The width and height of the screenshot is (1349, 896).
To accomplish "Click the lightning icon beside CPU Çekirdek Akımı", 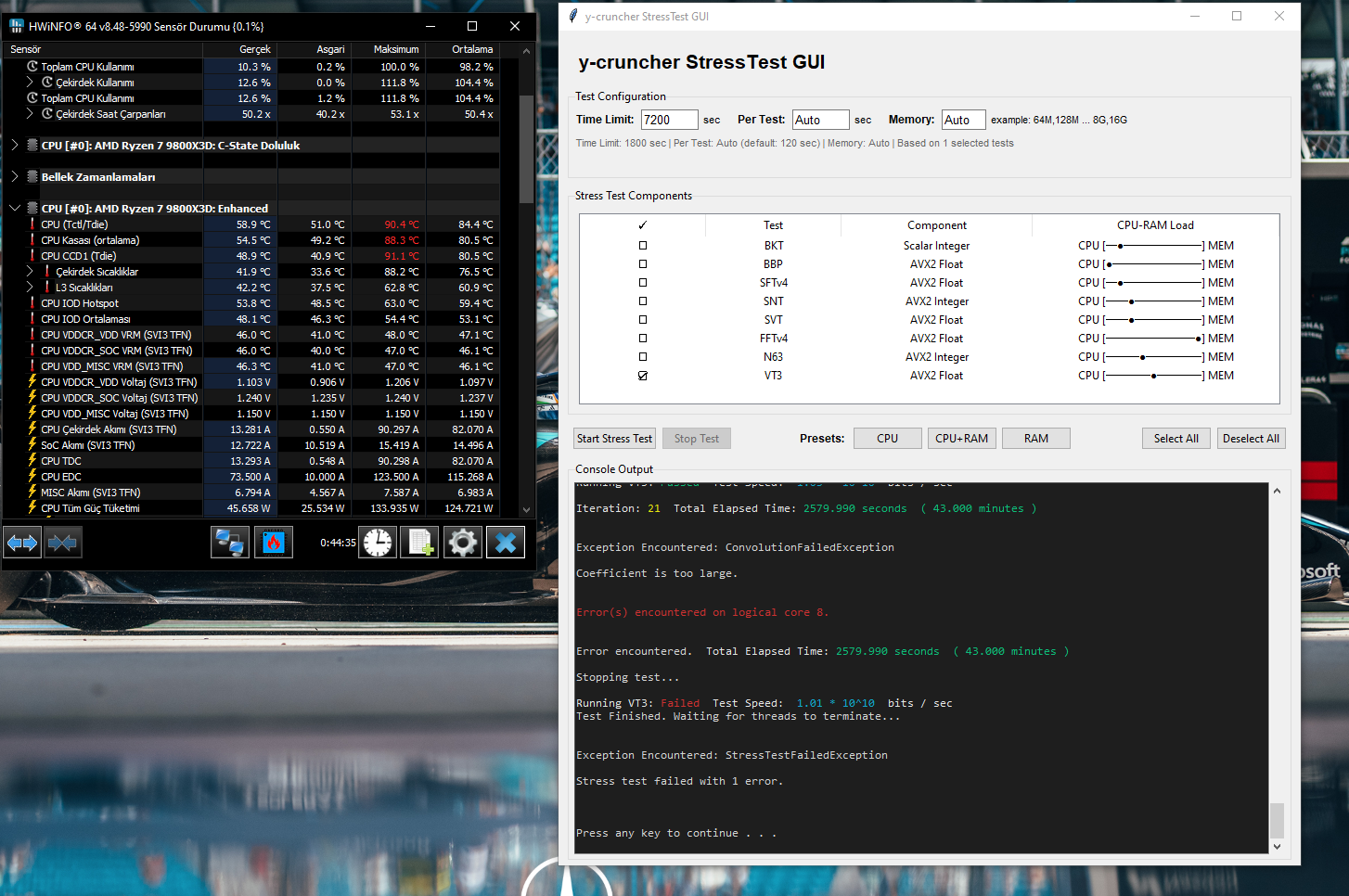I will (32, 429).
